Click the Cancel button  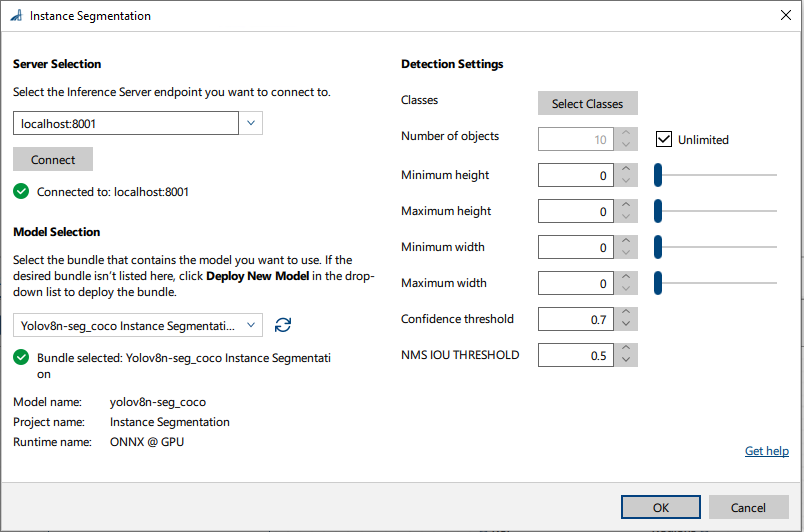(x=749, y=507)
